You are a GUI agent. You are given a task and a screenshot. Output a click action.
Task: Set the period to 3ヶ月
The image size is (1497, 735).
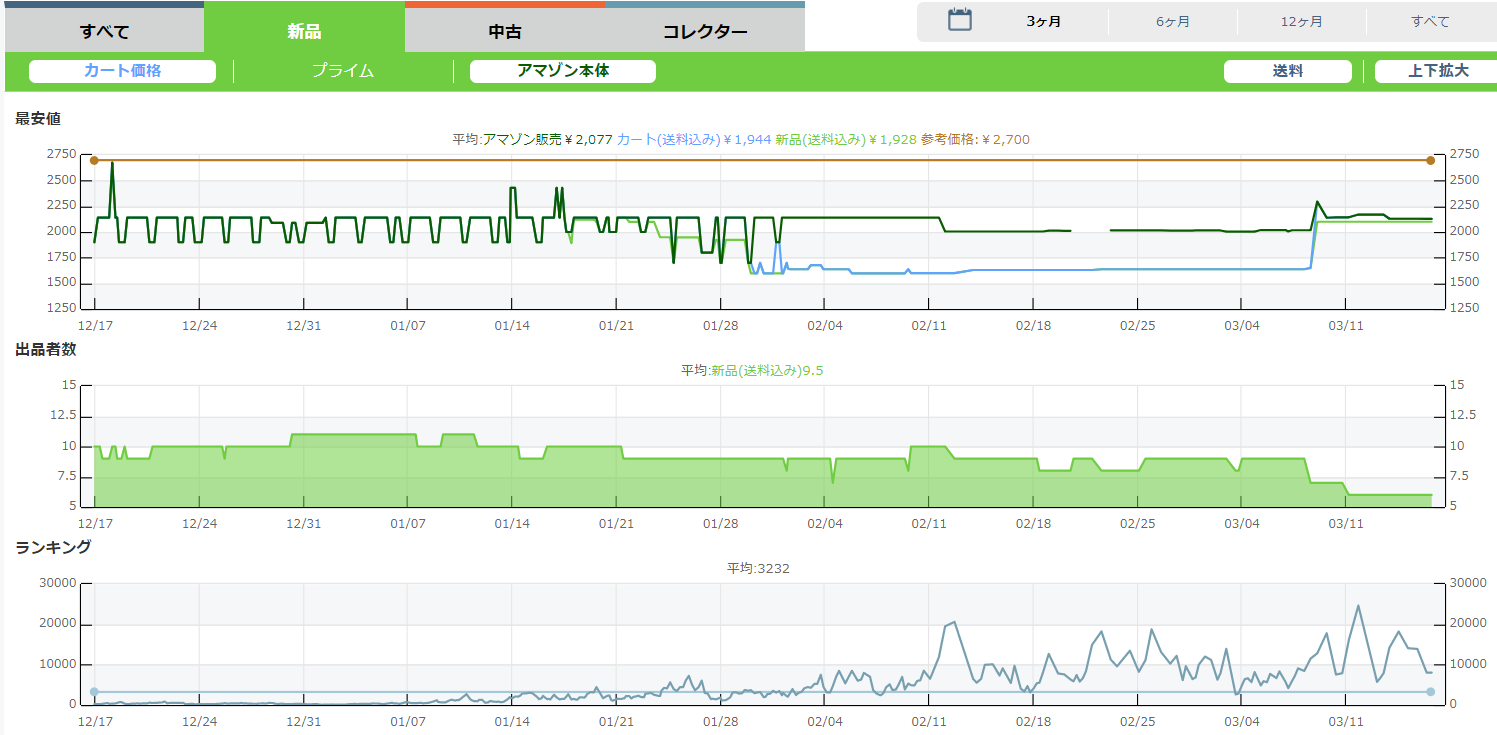[x=1043, y=22]
